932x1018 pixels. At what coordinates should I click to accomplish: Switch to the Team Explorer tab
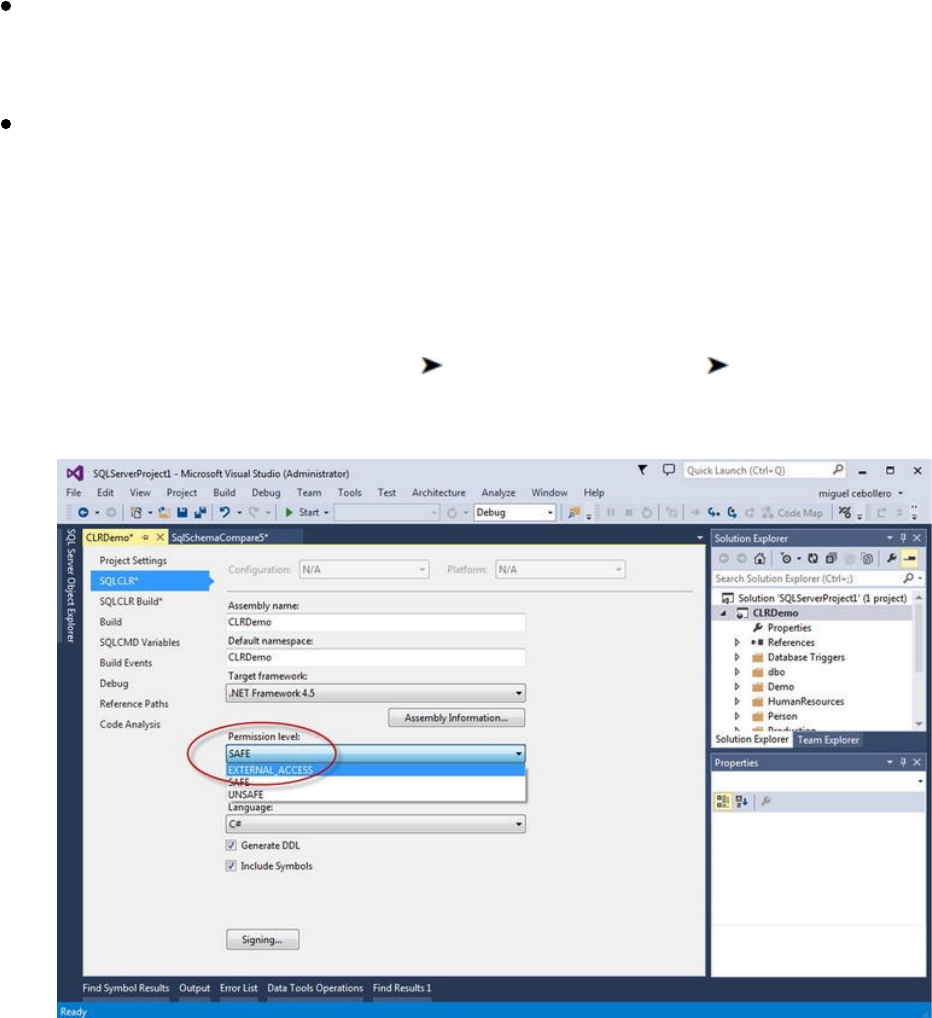[828, 739]
